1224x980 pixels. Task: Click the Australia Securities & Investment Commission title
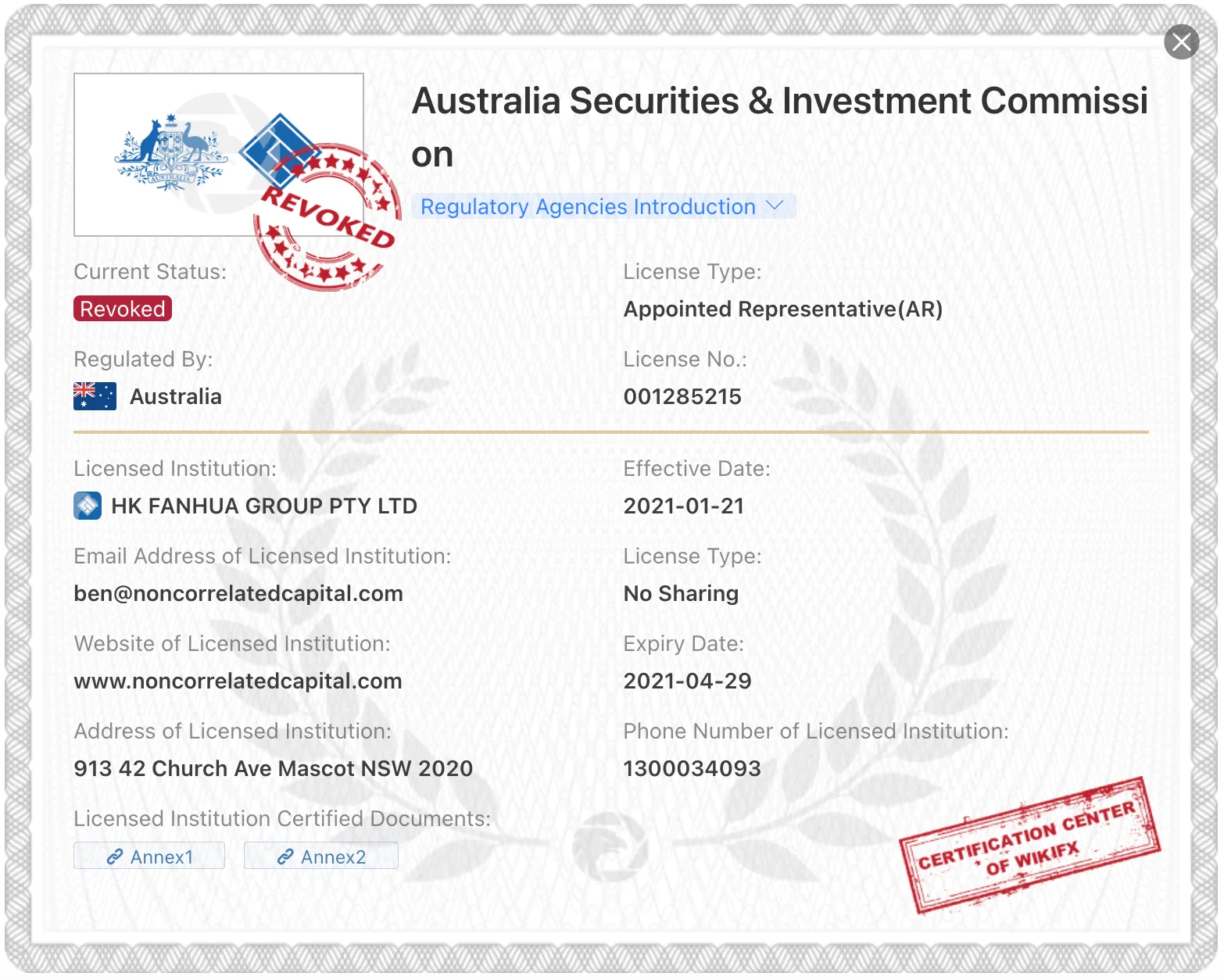pyautogui.click(x=779, y=127)
